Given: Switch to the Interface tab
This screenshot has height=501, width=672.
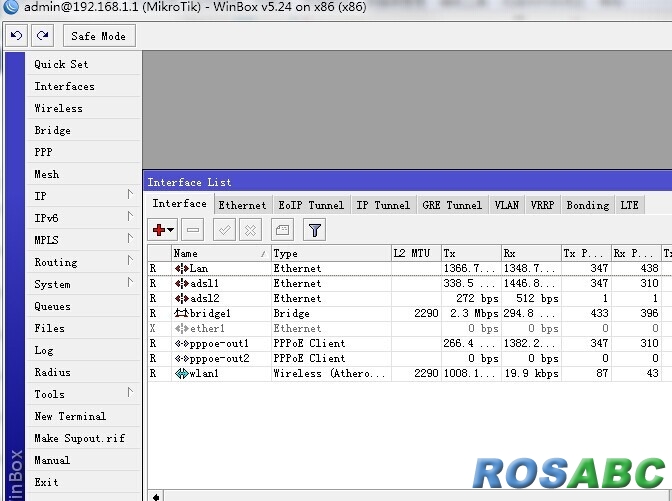Looking at the screenshot, I should tap(180, 204).
